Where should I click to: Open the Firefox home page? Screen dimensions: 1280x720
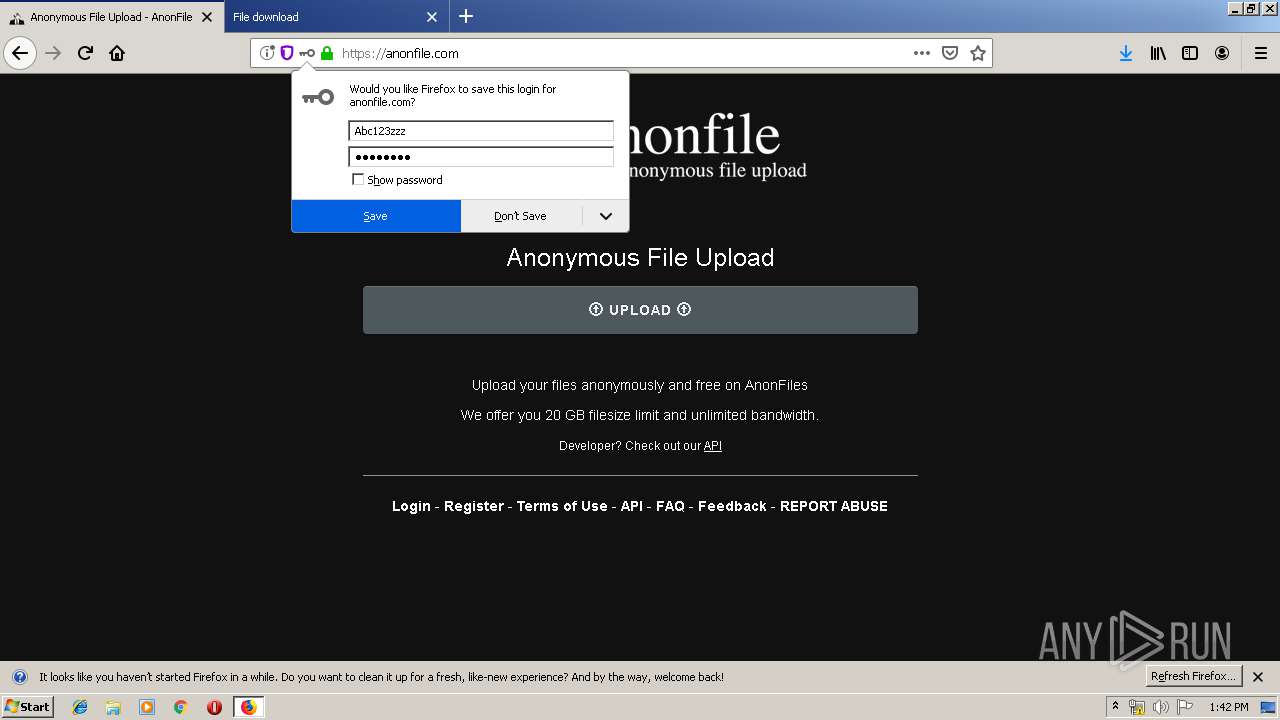point(117,53)
